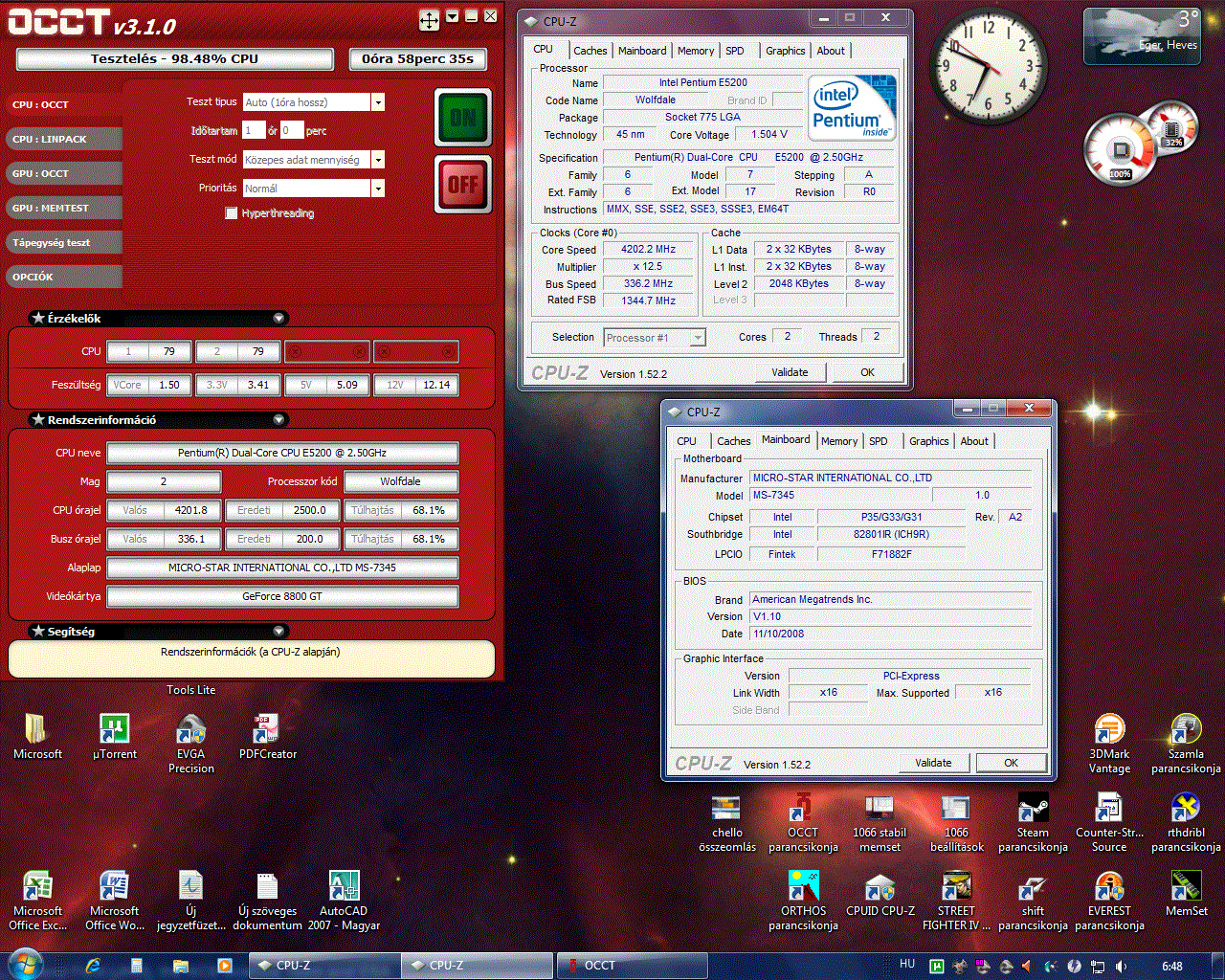
Task: Collapse the Rendszerinformáció section
Action: [278, 419]
